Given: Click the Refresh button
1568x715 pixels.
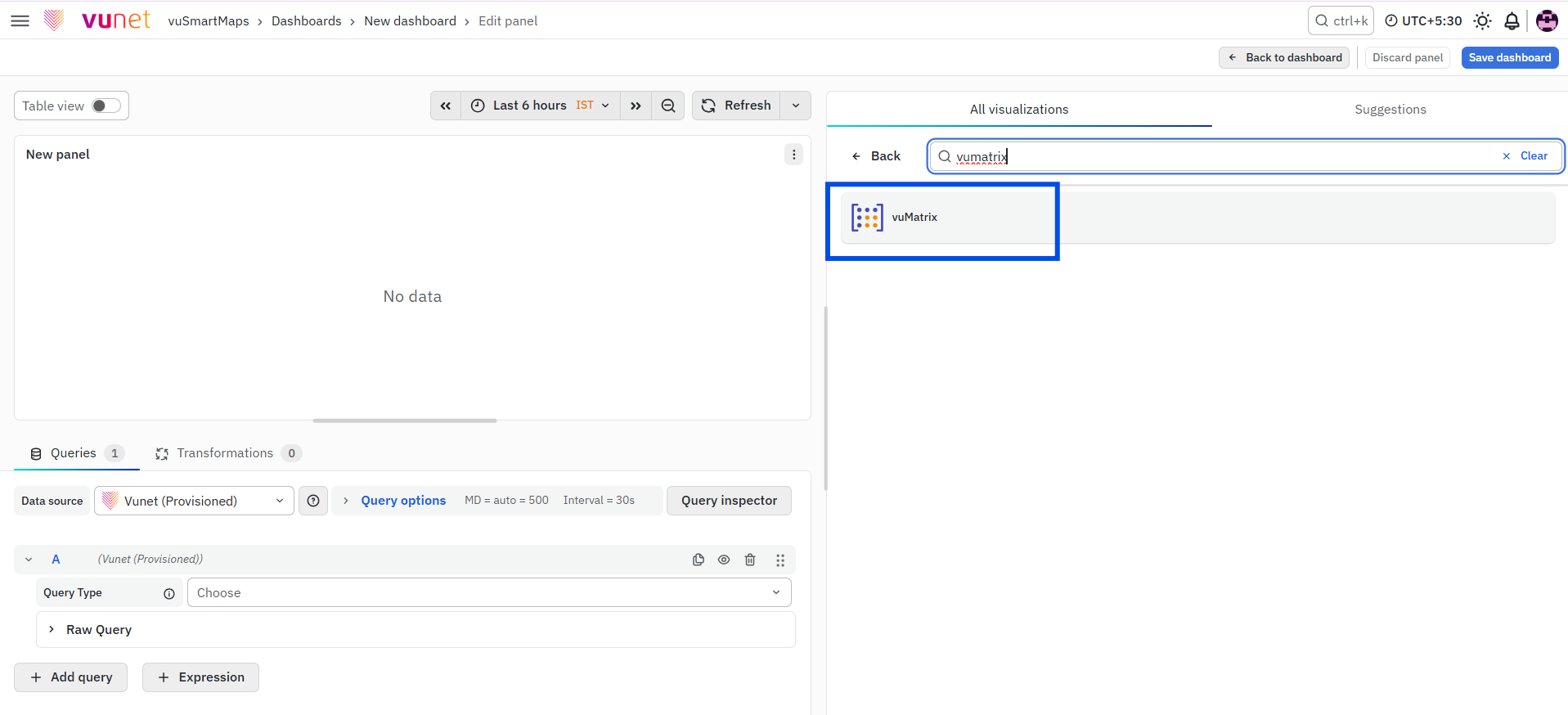Looking at the screenshot, I should tap(736, 106).
